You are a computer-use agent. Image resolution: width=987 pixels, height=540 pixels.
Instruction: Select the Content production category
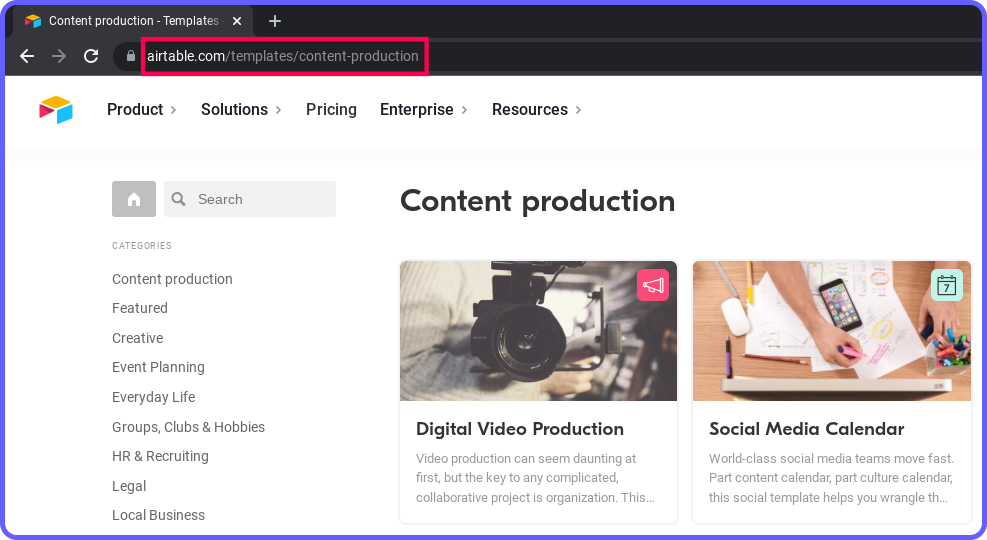coord(172,279)
